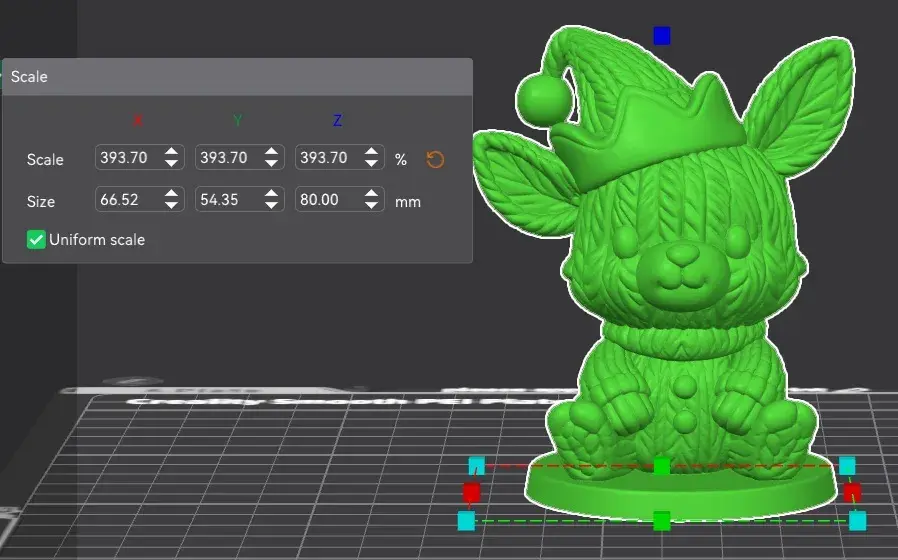The width and height of the screenshot is (898, 560).
Task: Toggle the Uniform scale checkbox
Action: point(36,239)
